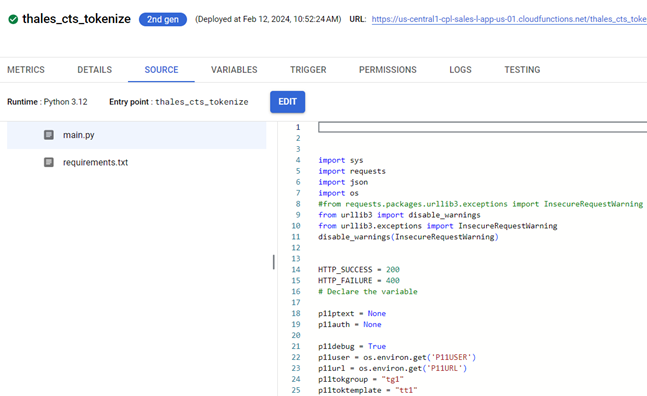Click the 'HTTP_FAILURE = 400' line
Screen dimensions: 647x396
[x=359, y=280]
